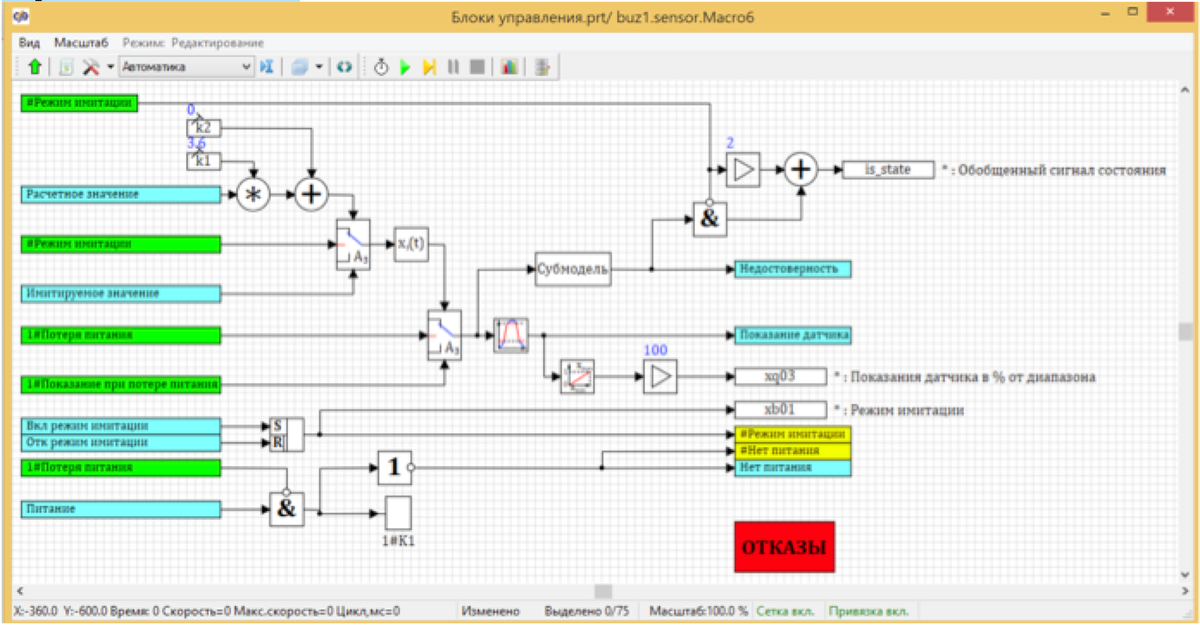The image size is (1200, 625).
Task: Click the horizontal scrollbar thumb
Action: [x=603, y=591]
